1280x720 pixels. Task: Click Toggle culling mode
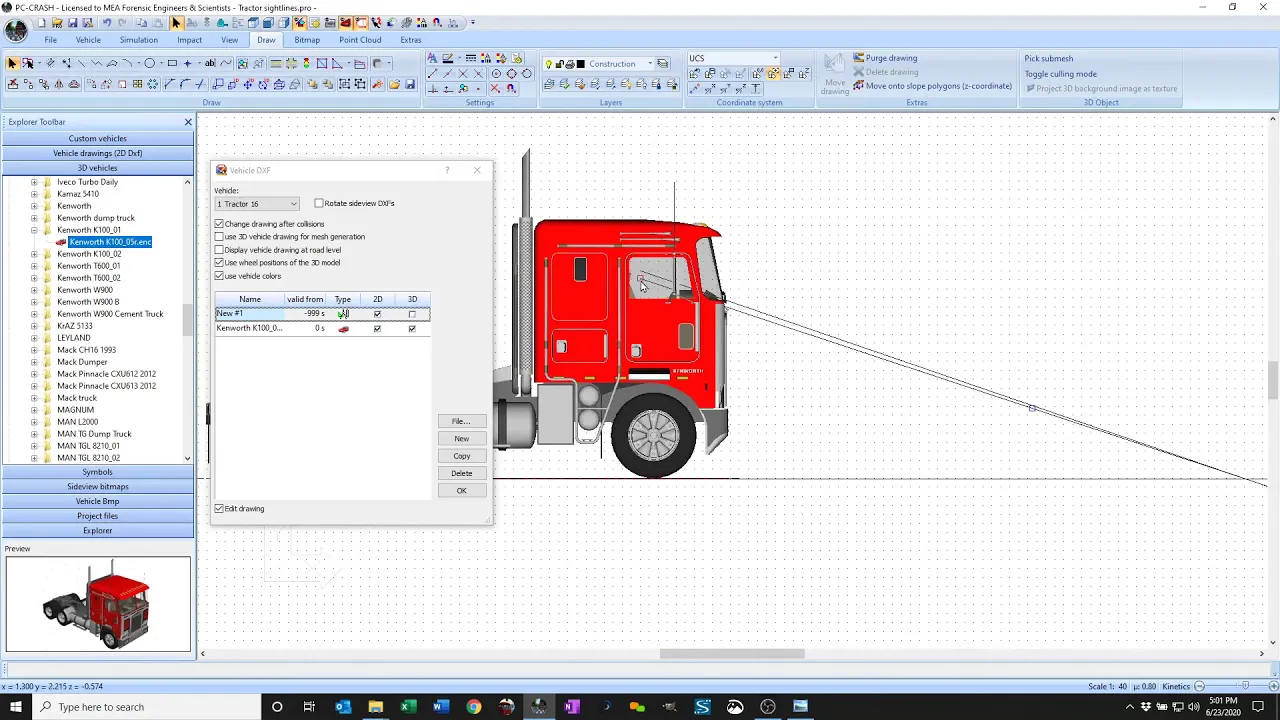tap(1060, 73)
